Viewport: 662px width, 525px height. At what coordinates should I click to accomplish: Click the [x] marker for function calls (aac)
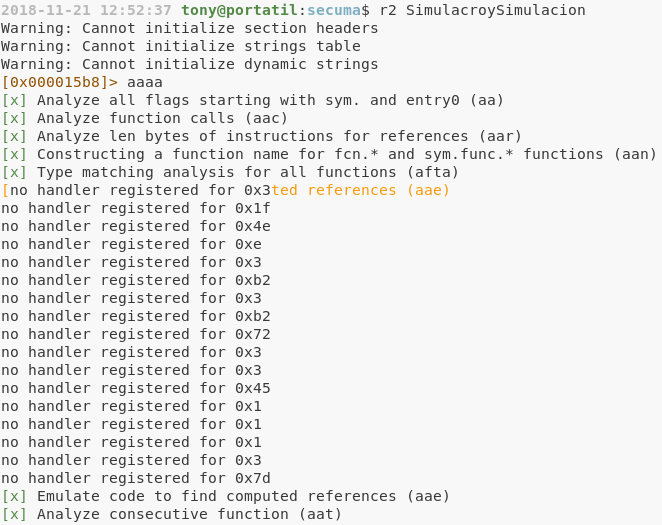[x=14, y=118]
